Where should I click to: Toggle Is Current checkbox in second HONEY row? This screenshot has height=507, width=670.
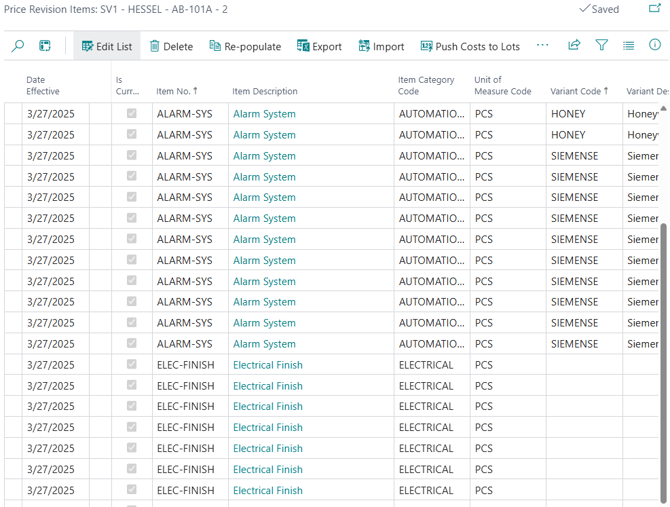132,134
